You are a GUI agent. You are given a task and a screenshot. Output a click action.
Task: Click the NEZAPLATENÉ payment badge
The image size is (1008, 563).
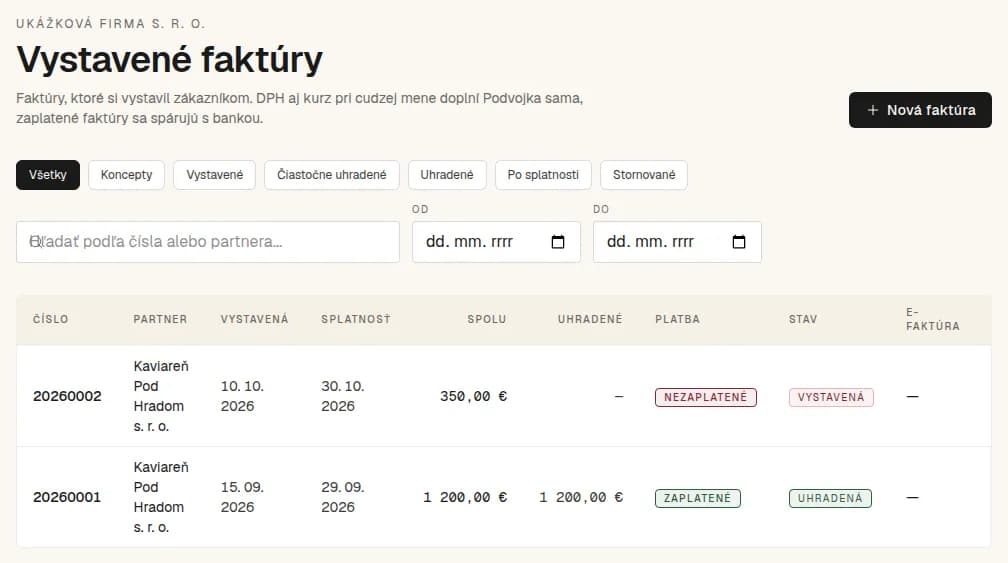click(705, 397)
